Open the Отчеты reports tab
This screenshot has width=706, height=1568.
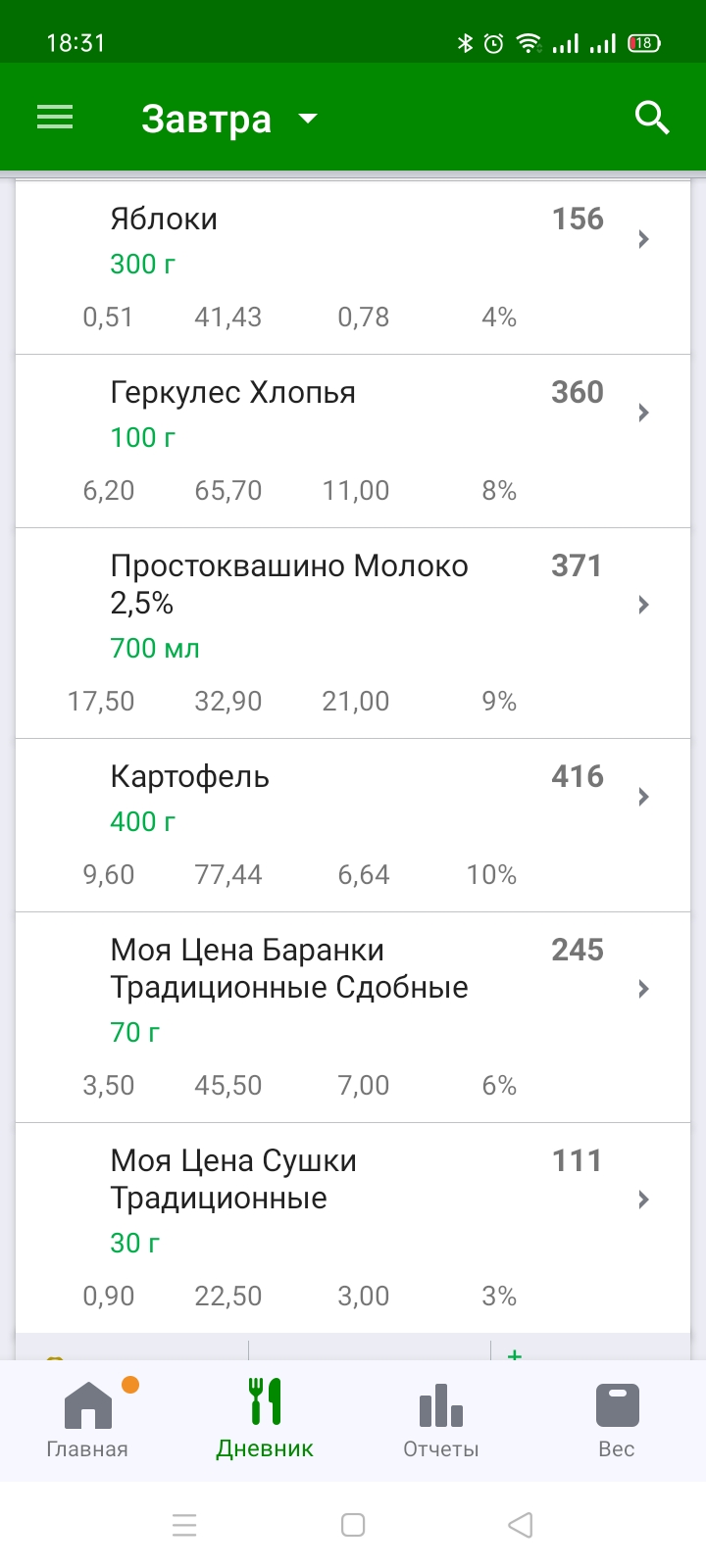(x=441, y=1419)
